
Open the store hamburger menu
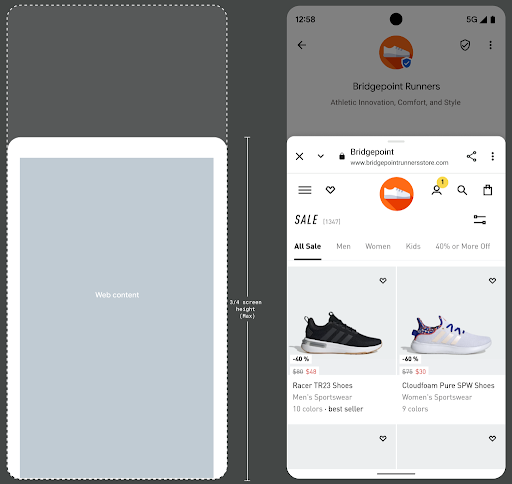[x=305, y=190]
